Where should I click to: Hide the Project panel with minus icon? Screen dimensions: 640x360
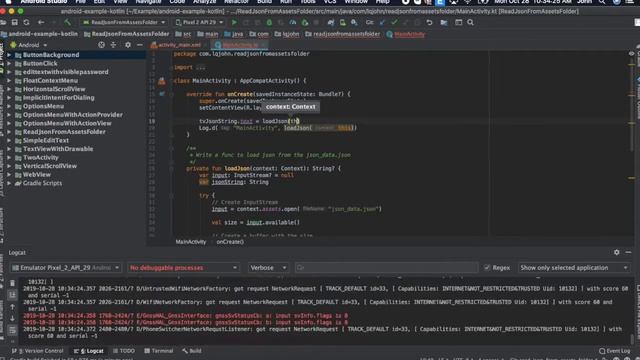[x=140, y=45]
